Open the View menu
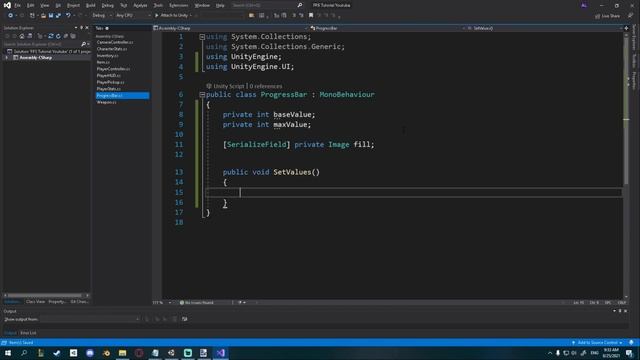Viewport: 640px width, 360px height. click(x=44, y=5)
